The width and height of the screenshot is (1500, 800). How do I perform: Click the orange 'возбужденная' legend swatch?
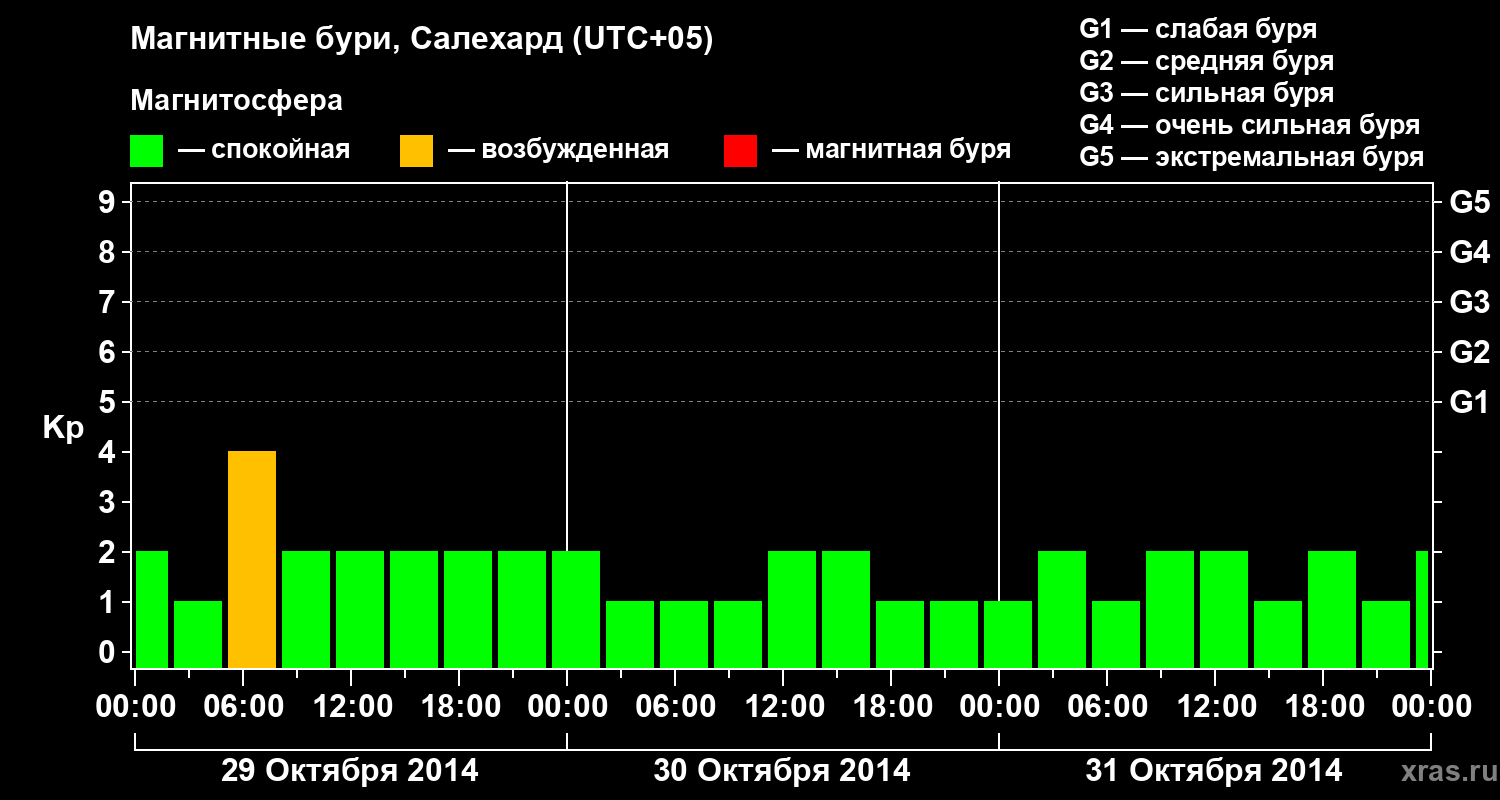416,151
